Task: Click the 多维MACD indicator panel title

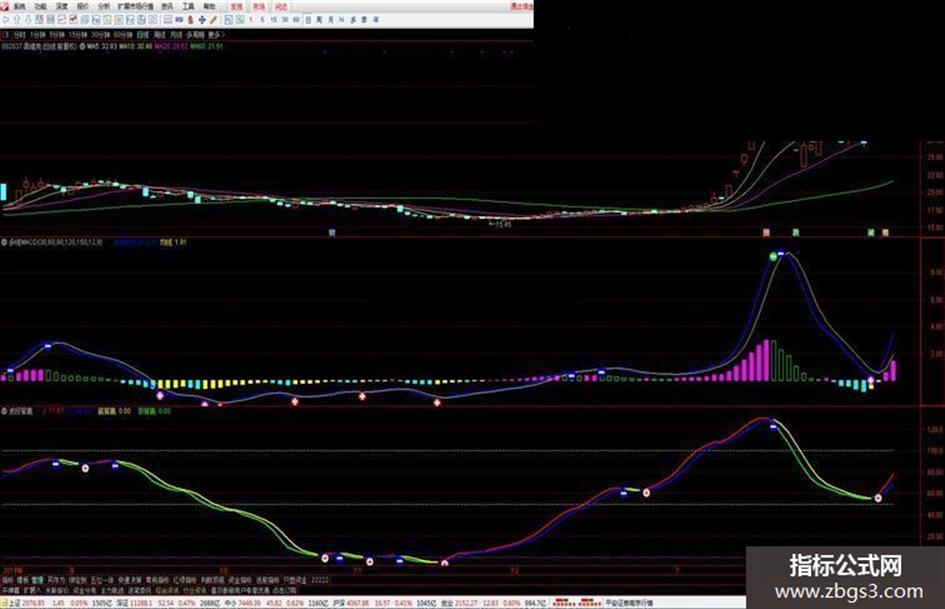Action: click(x=55, y=242)
